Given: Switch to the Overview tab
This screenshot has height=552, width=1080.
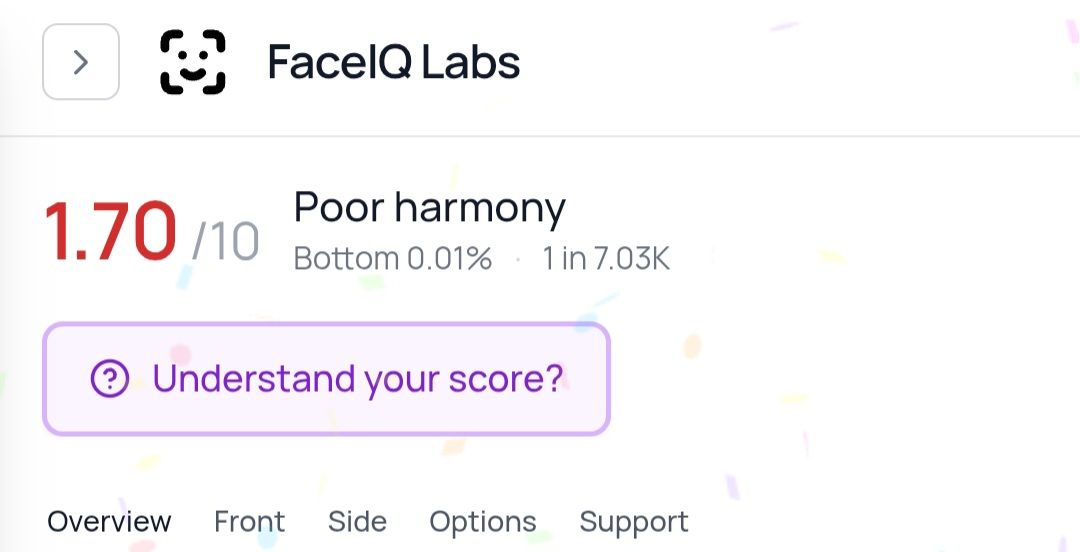Looking at the screenshot, I should pyautogui.click(x=110, y=521).
